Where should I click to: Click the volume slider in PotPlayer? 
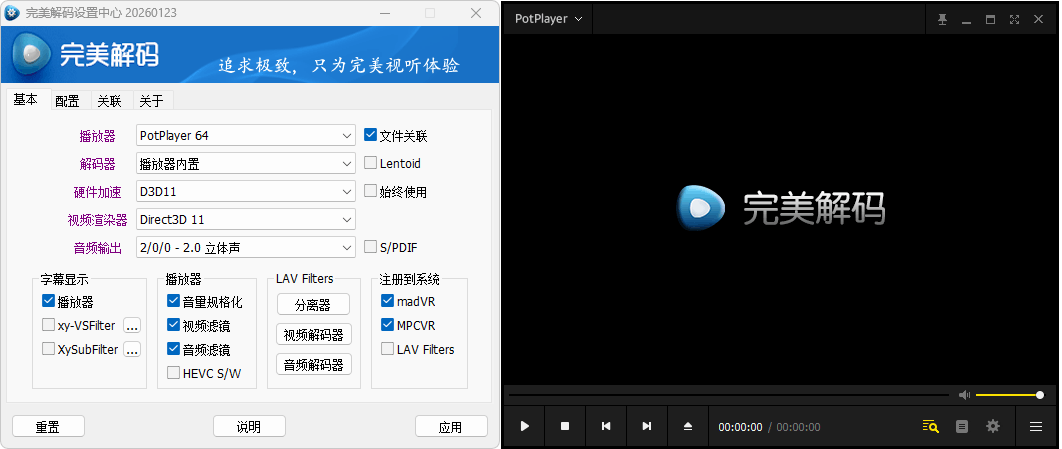1008,395
